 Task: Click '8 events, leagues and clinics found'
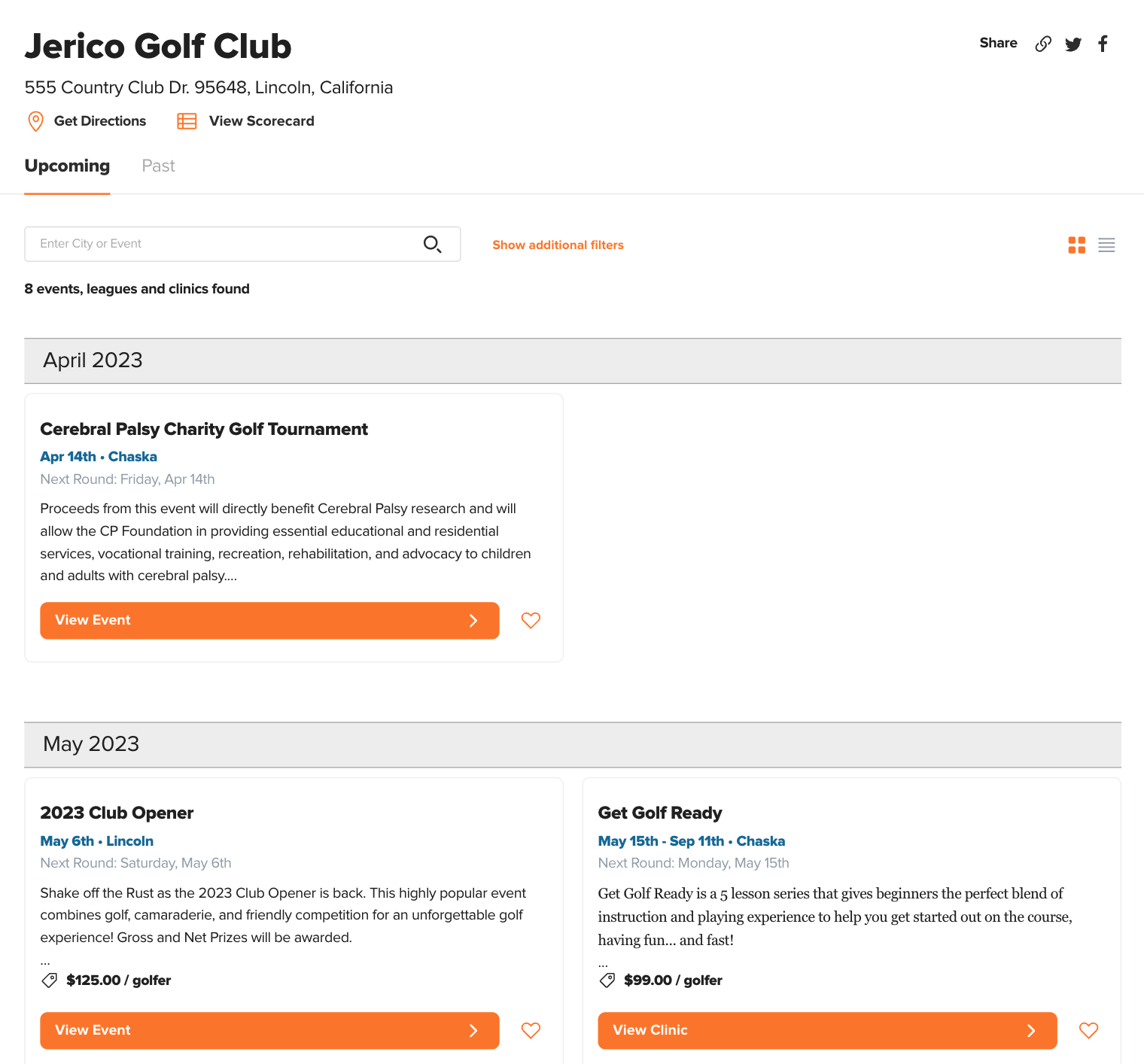click(137, 289)
